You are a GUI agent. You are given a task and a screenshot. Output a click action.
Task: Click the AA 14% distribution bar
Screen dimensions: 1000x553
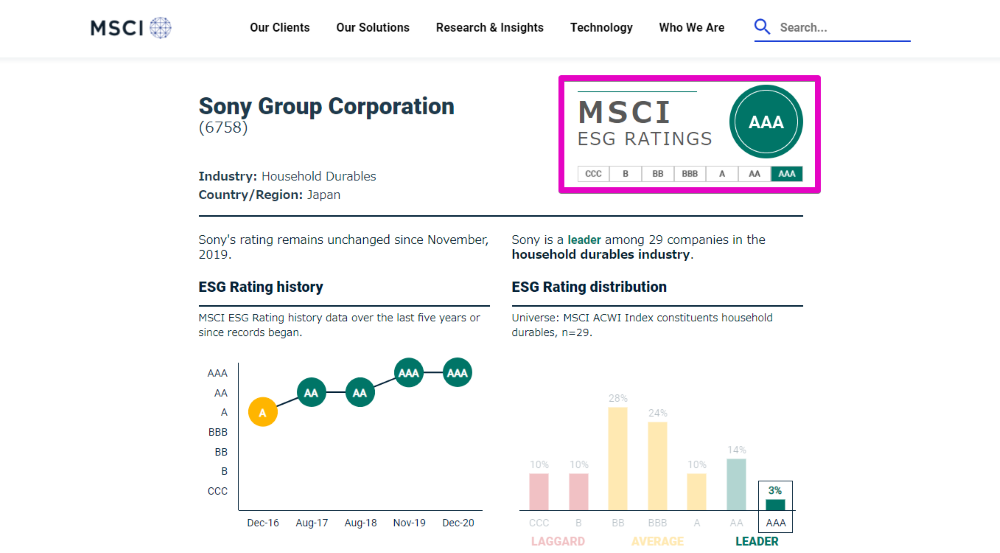pos(736,484)
